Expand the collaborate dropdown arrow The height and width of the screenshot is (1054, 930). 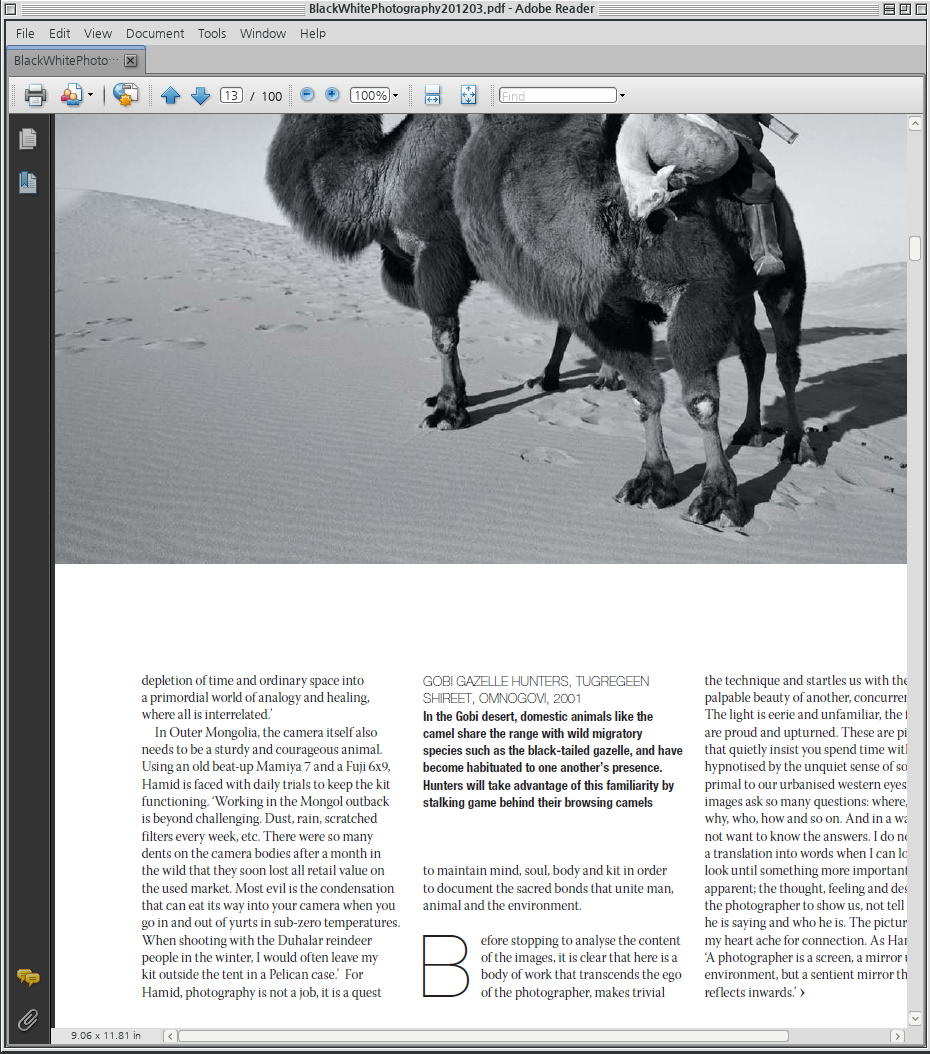(90, 95)
